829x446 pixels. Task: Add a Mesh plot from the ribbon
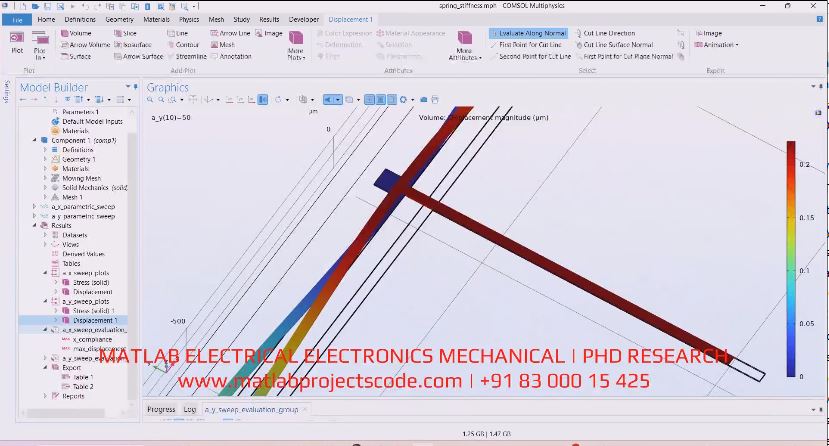[222, 45]
